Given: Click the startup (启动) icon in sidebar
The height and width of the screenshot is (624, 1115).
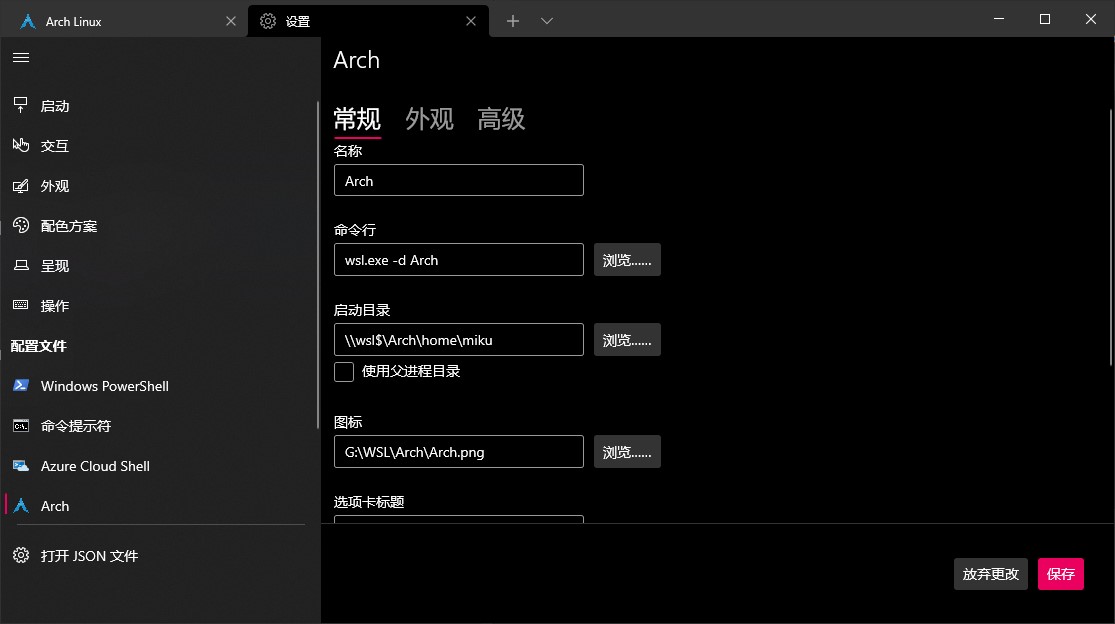Looking at the screenshot, I should 21,105.
